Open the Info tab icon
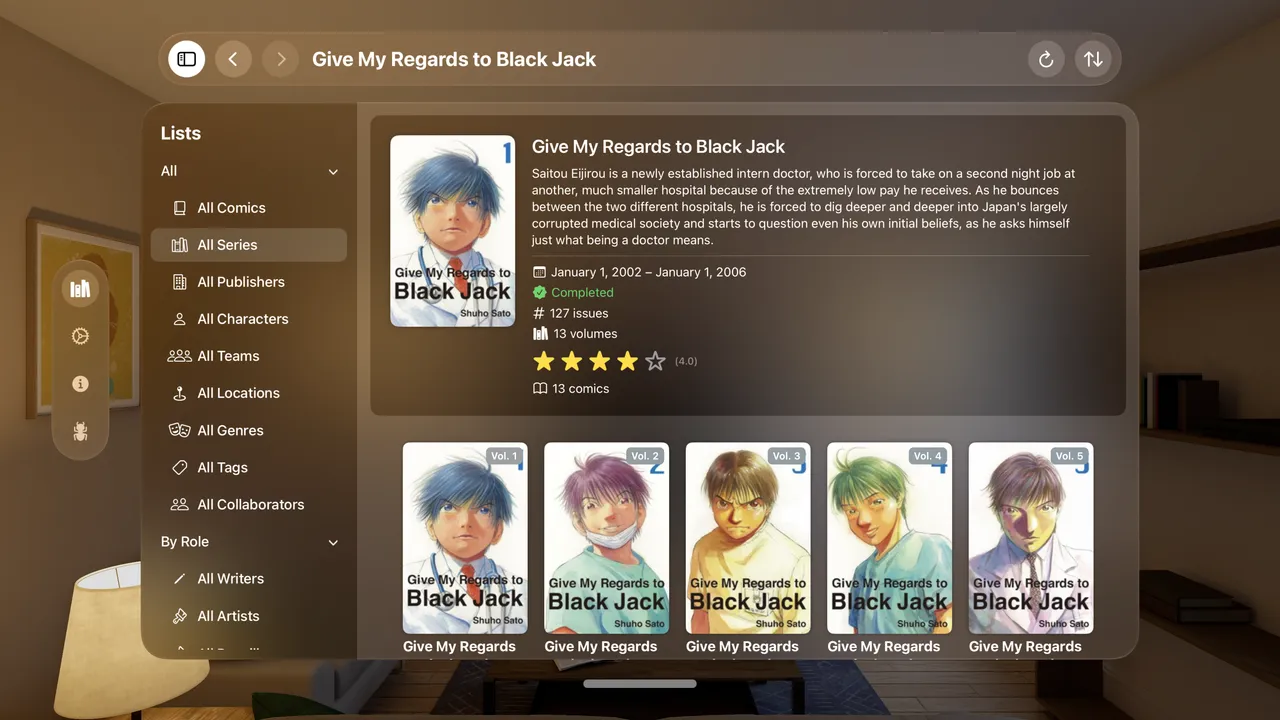 point(80,384)
